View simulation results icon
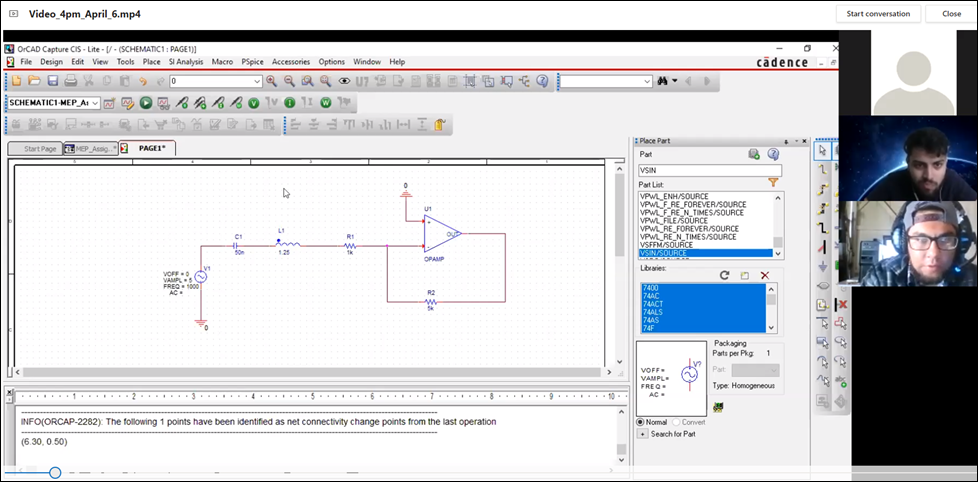 pos(163,103)
